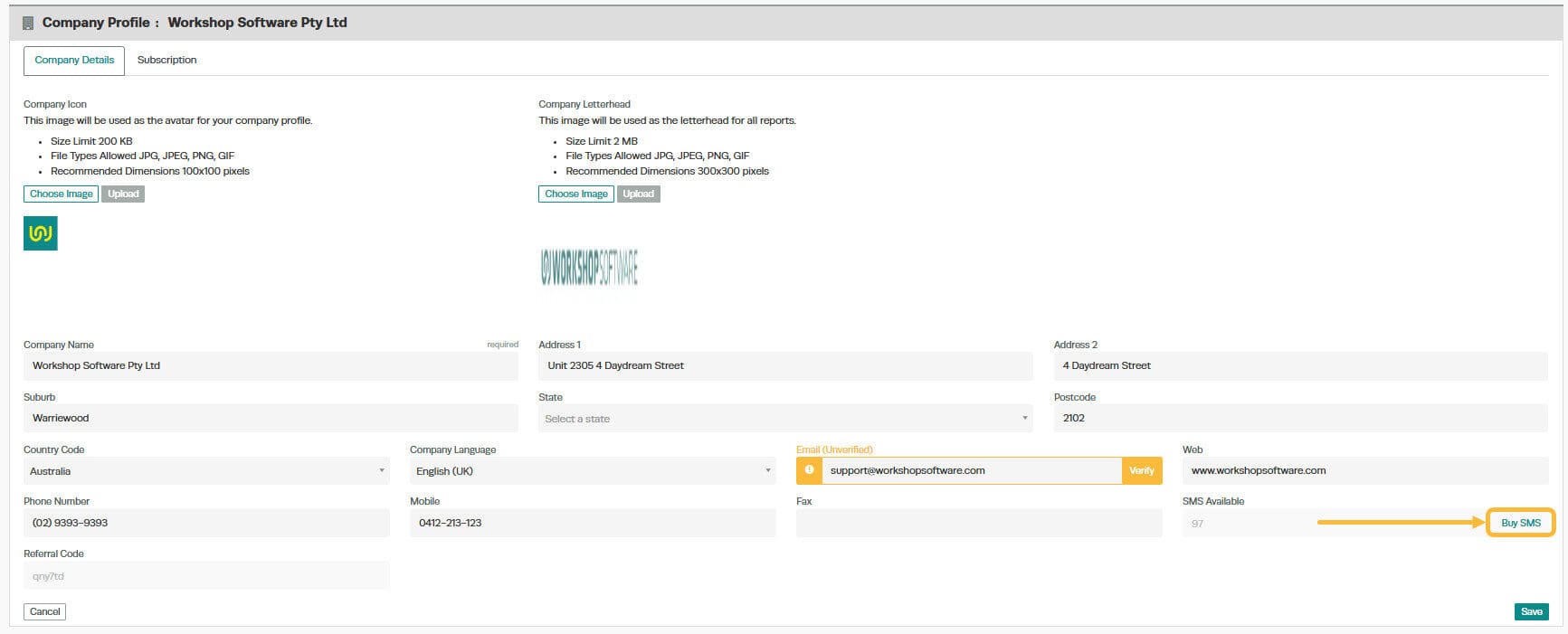Click the Web address field
The height and width of the screenshot is (634, 1568).
pyautogui.click(x=1365, y=470)
